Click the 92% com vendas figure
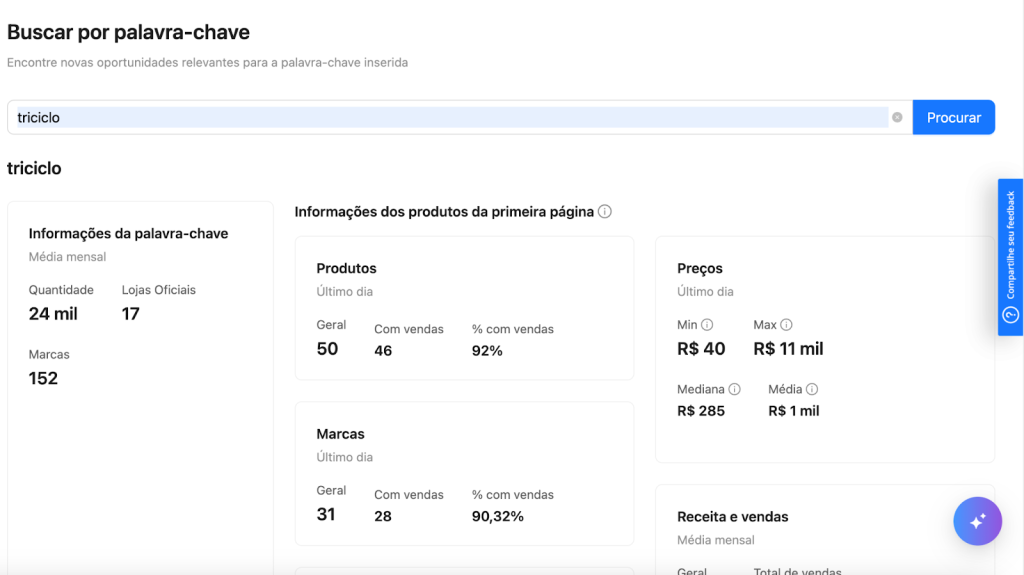Viewport: 1024px width, 575px height. click(x=487, y=351)
